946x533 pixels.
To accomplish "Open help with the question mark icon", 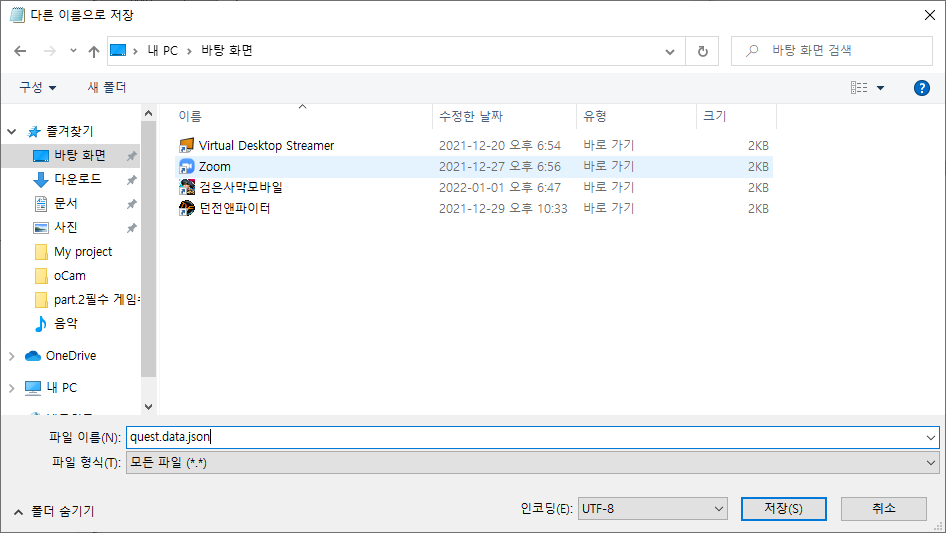I will [x=921, y=88].
